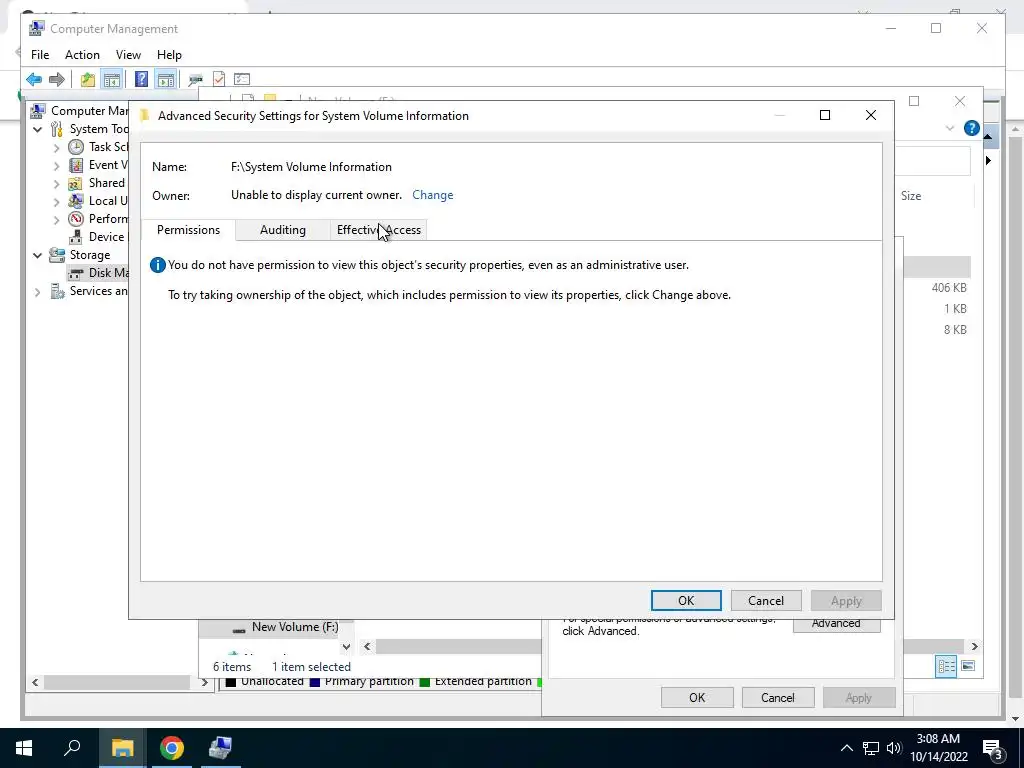Switch Explorer to large icons view
The height and width of the screenshot is (768, 1024).
968,666
